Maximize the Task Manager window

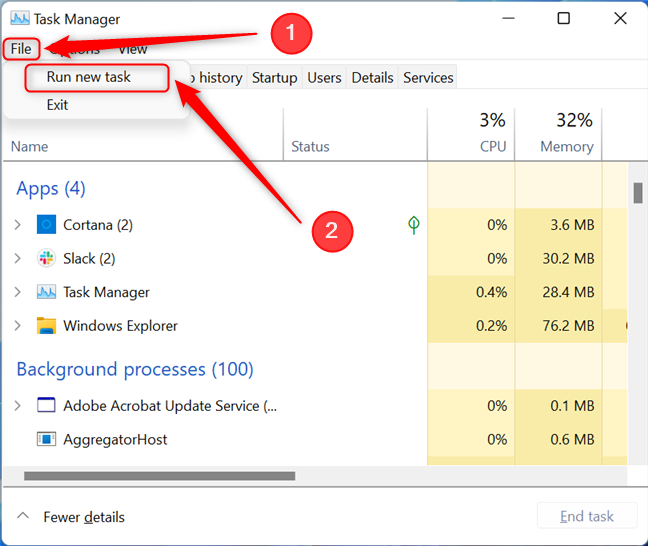click(564, 18)
